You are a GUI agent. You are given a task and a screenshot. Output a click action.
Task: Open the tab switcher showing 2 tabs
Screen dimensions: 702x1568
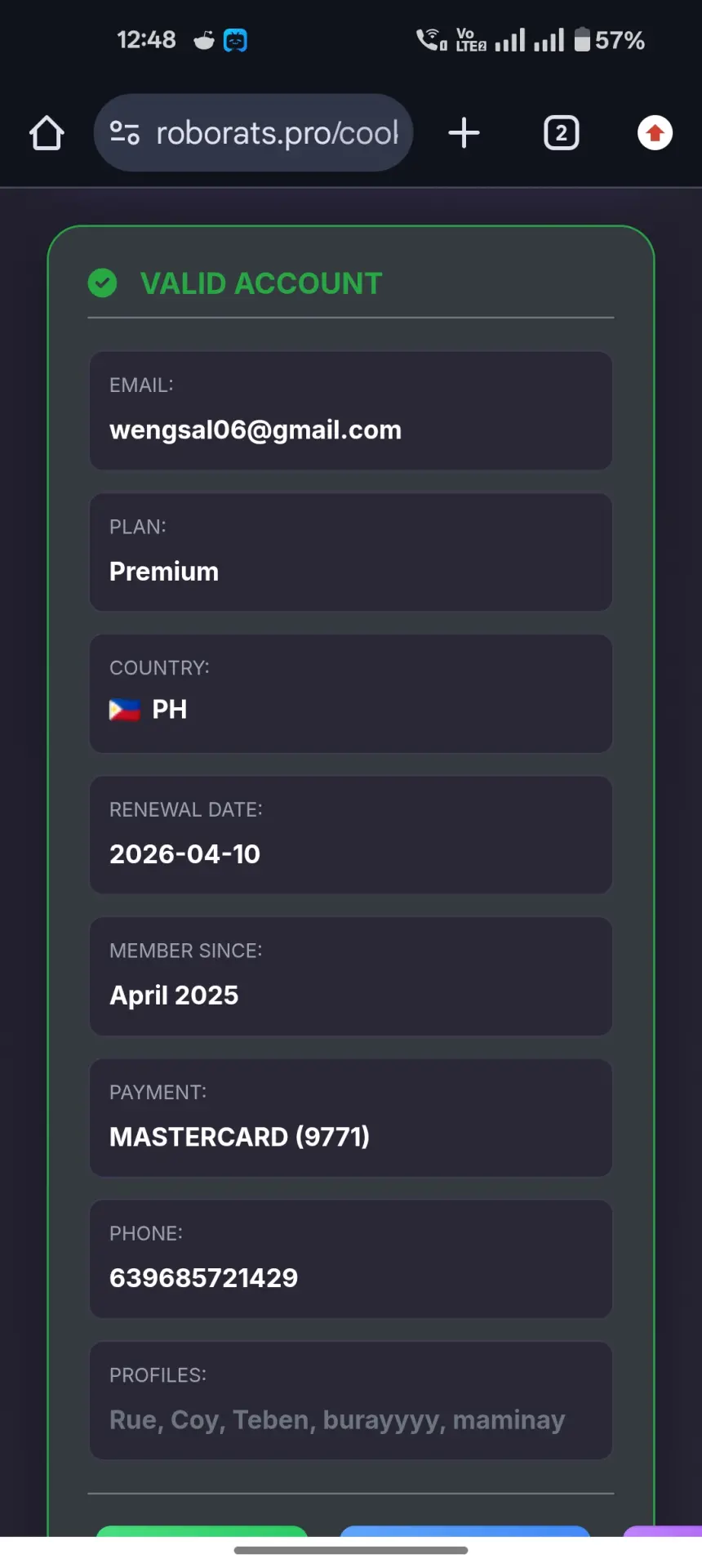(x=562, y=133)
